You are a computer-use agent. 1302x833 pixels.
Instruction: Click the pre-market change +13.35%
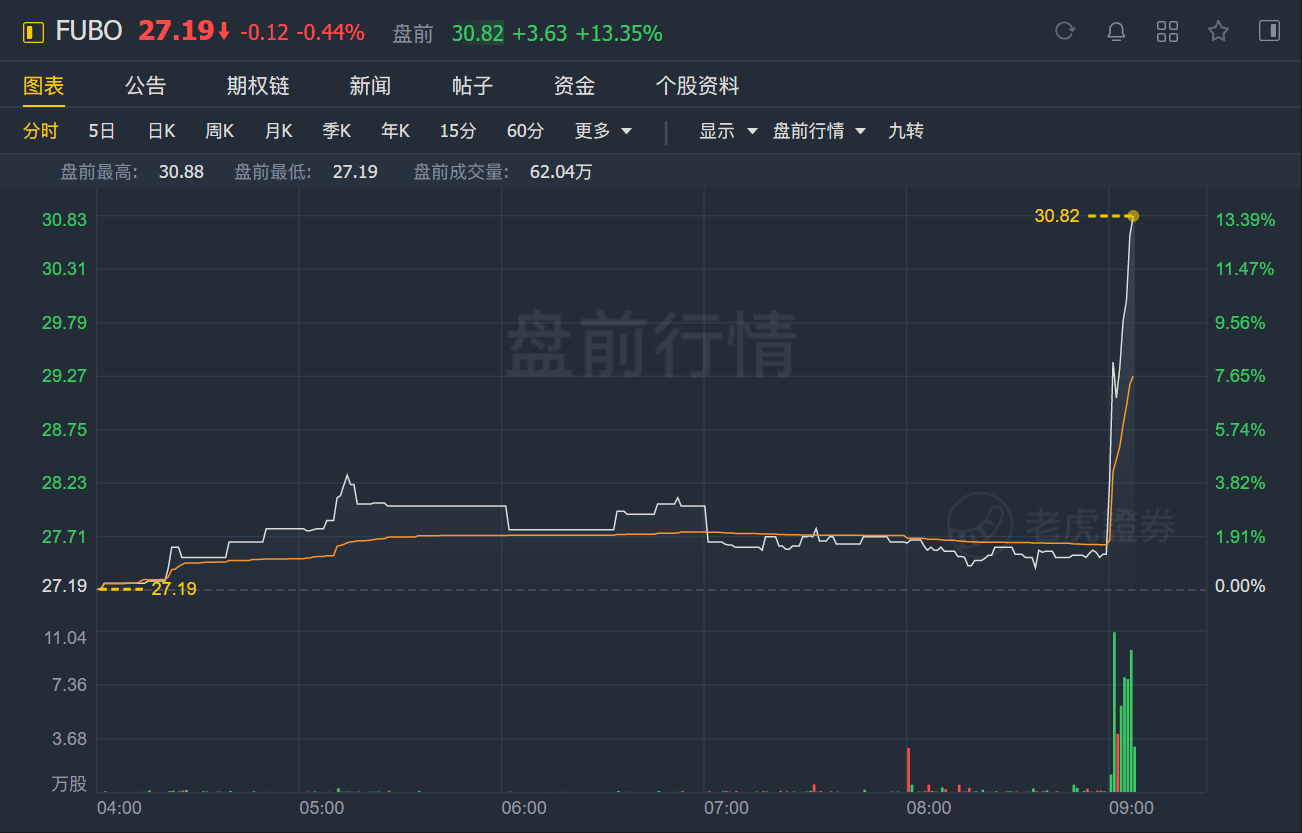tap(619, 34)
